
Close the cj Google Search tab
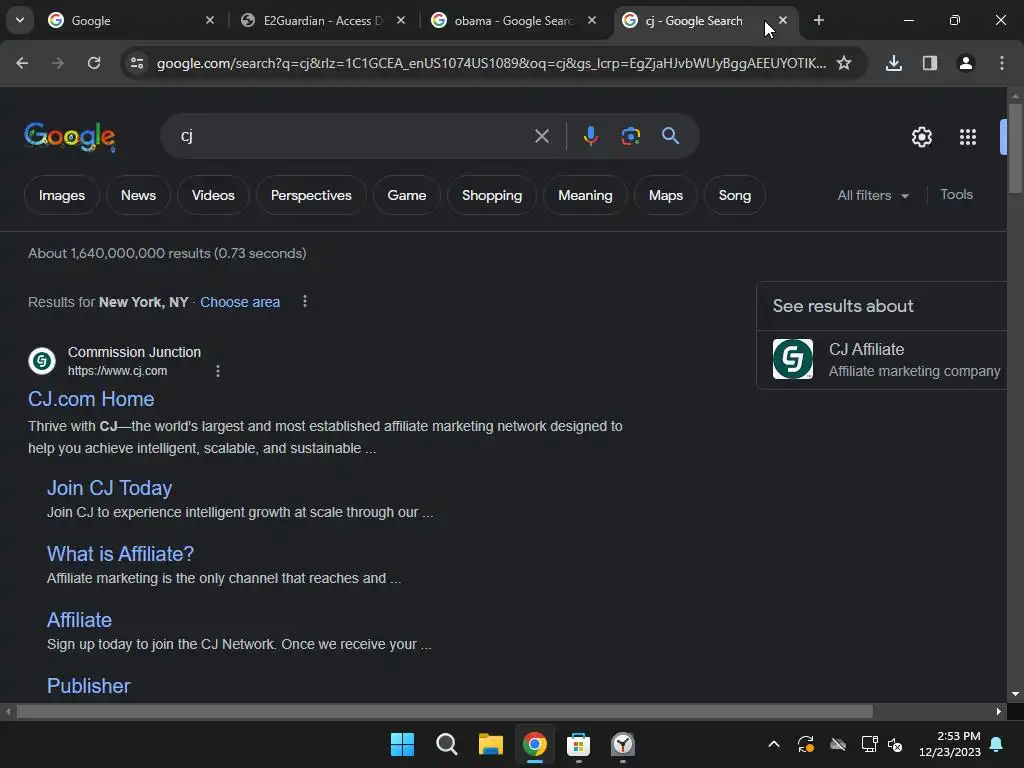(782, 20)
